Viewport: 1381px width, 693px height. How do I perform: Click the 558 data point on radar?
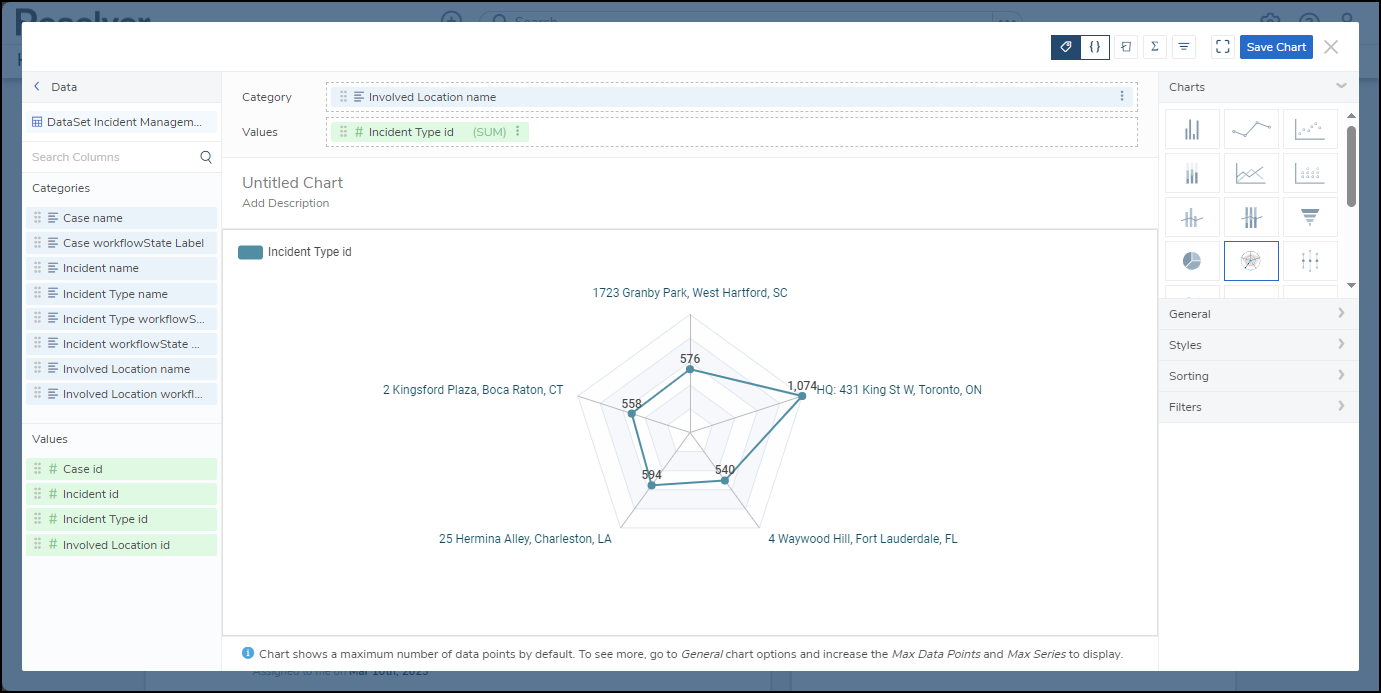coord(631,413)
